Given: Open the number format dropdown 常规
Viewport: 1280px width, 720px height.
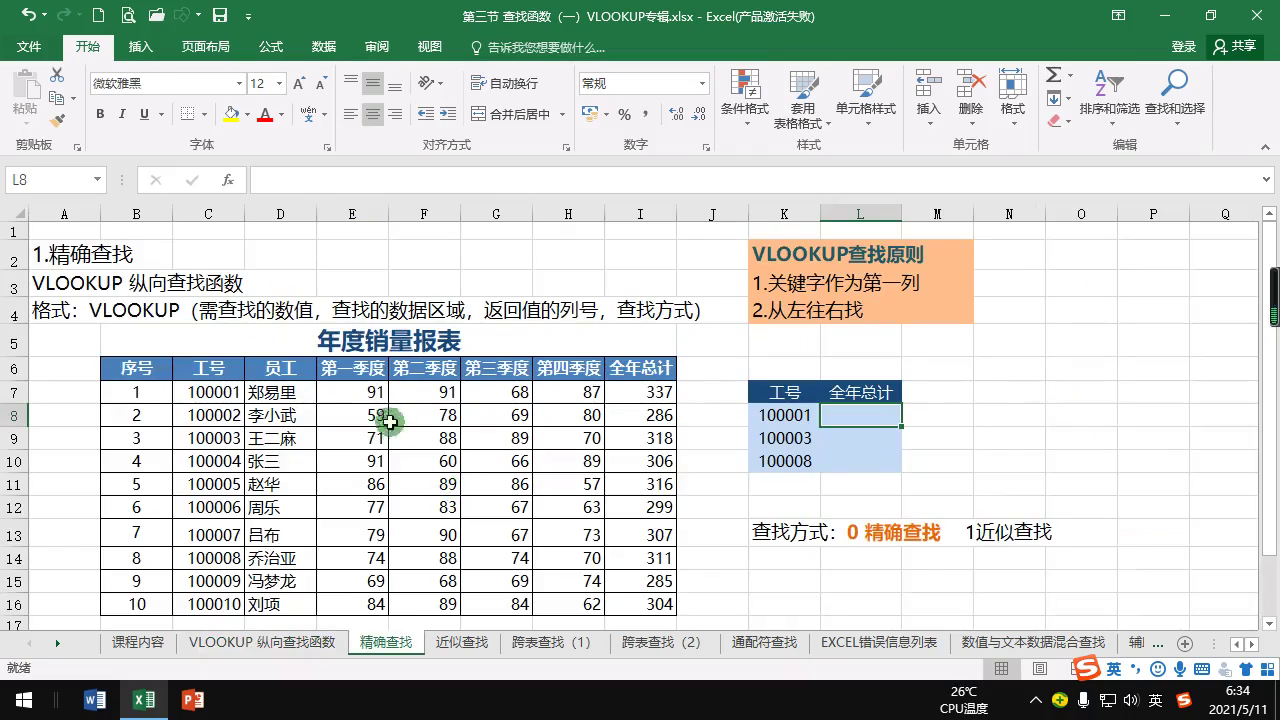Looking at the screenshot, I should pyautogui.click(x=703, y=84).
